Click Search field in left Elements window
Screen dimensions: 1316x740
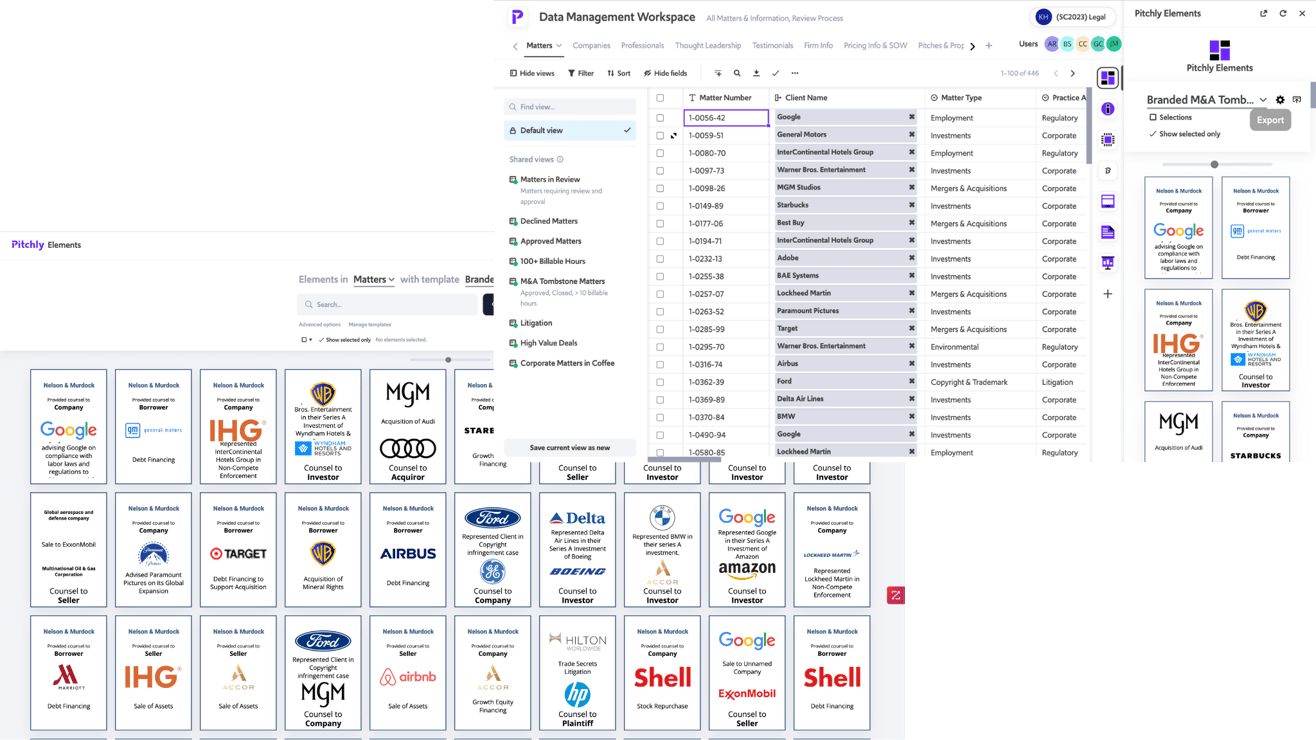point(388,304)
